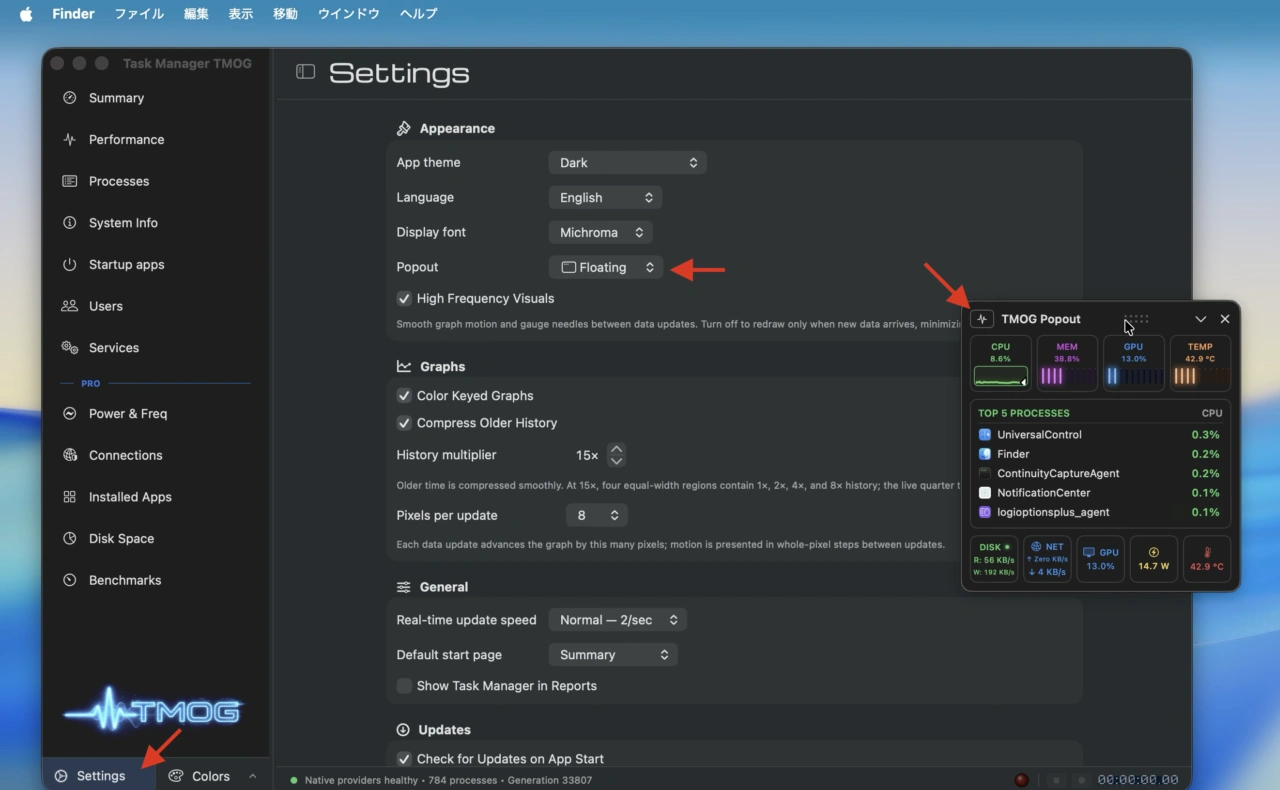Open the Users page
This screenshot has height=790, width=1280.
[x=105, y=306]
